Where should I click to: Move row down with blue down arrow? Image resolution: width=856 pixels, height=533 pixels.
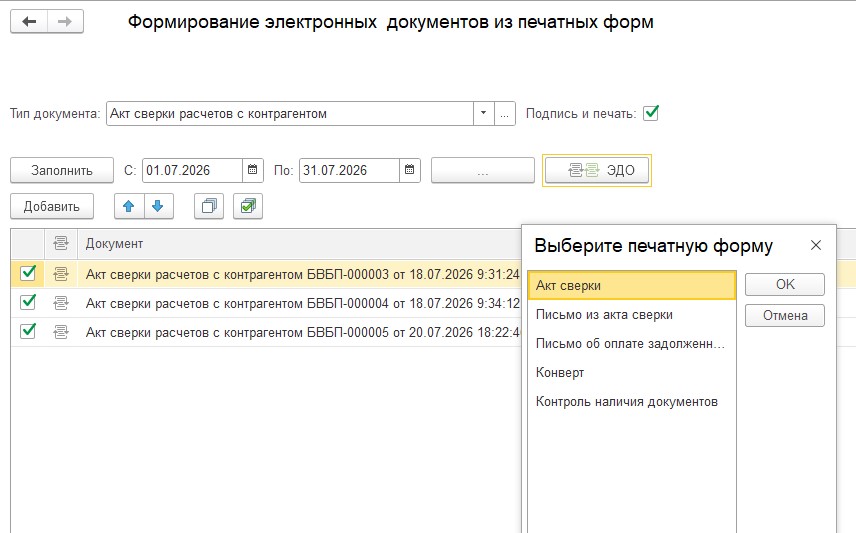(x=158, y=206)
